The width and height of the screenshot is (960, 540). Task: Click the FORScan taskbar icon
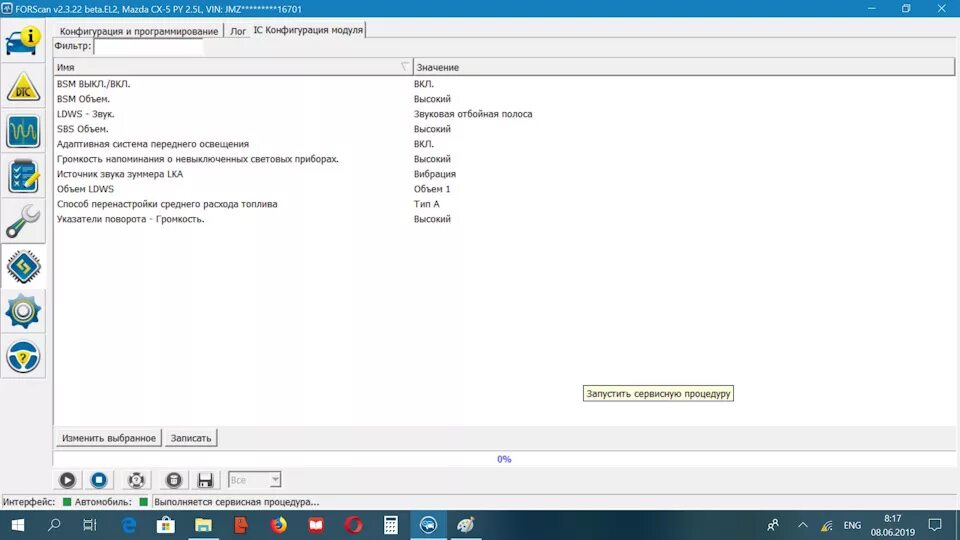coord(428,525)
